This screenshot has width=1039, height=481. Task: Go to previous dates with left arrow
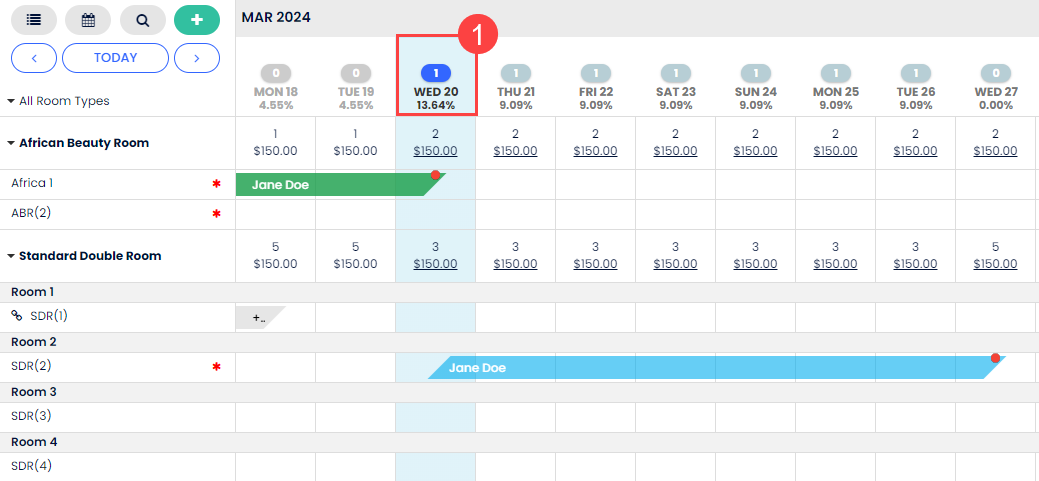34,58
